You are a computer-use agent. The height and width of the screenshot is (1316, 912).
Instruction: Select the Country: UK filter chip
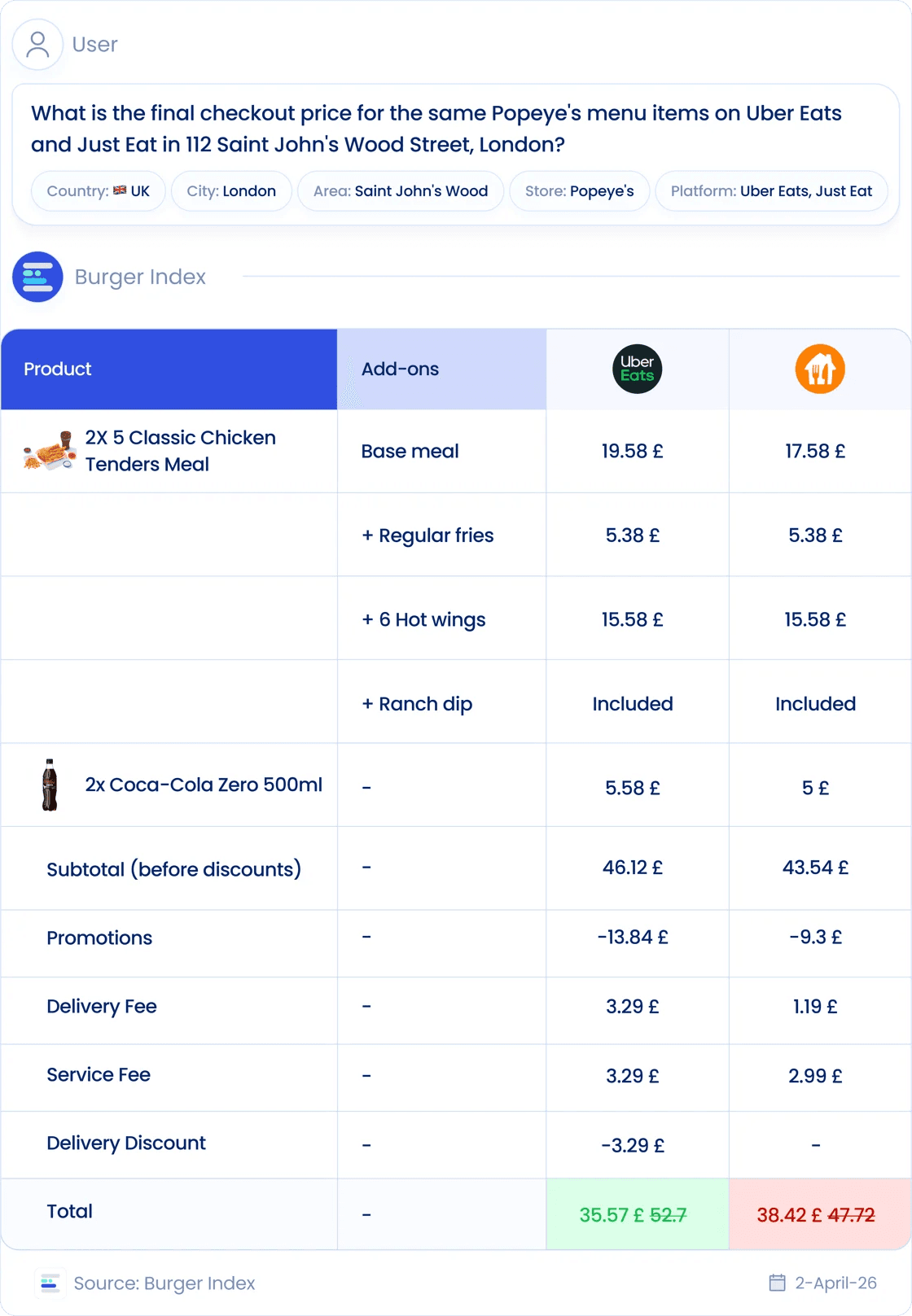(98, 191)
